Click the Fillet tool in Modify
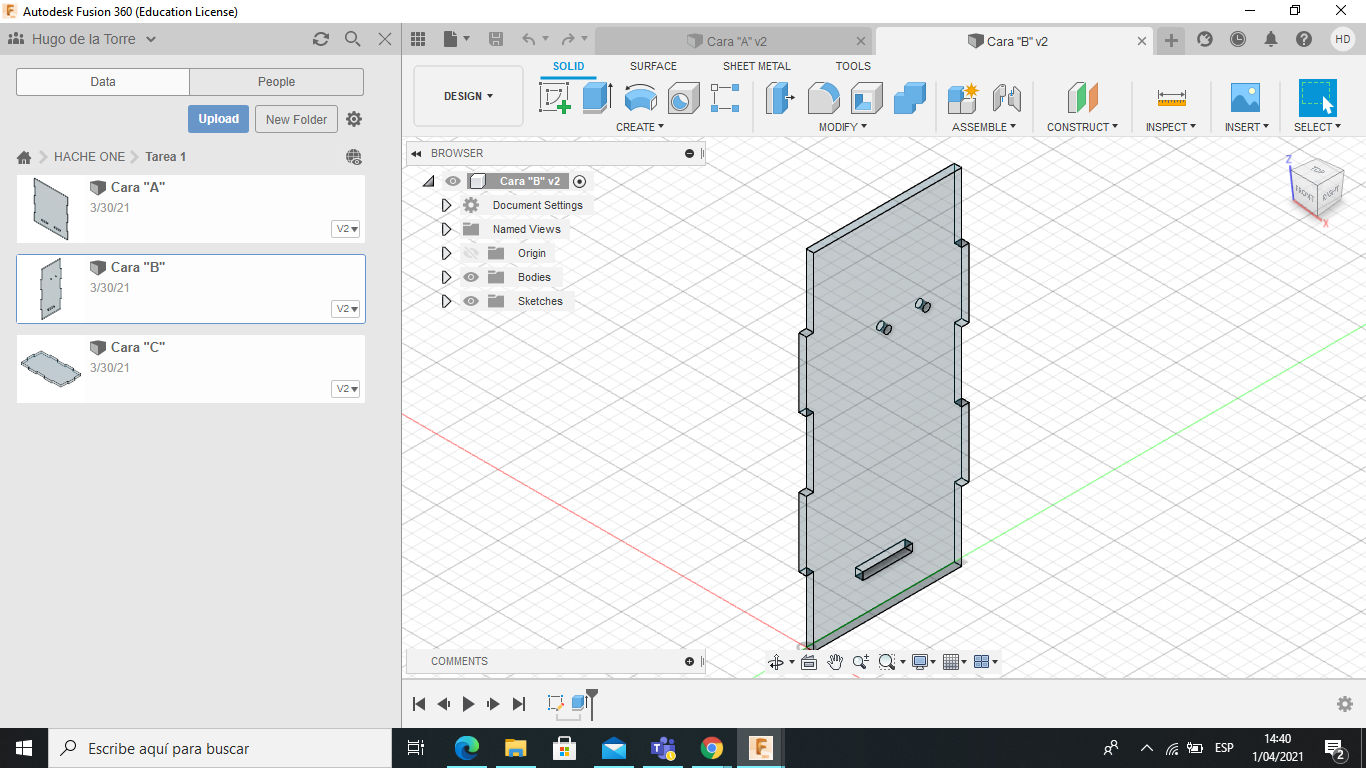1366x768 pixels. pyautogui.click(x=823, y=98)
